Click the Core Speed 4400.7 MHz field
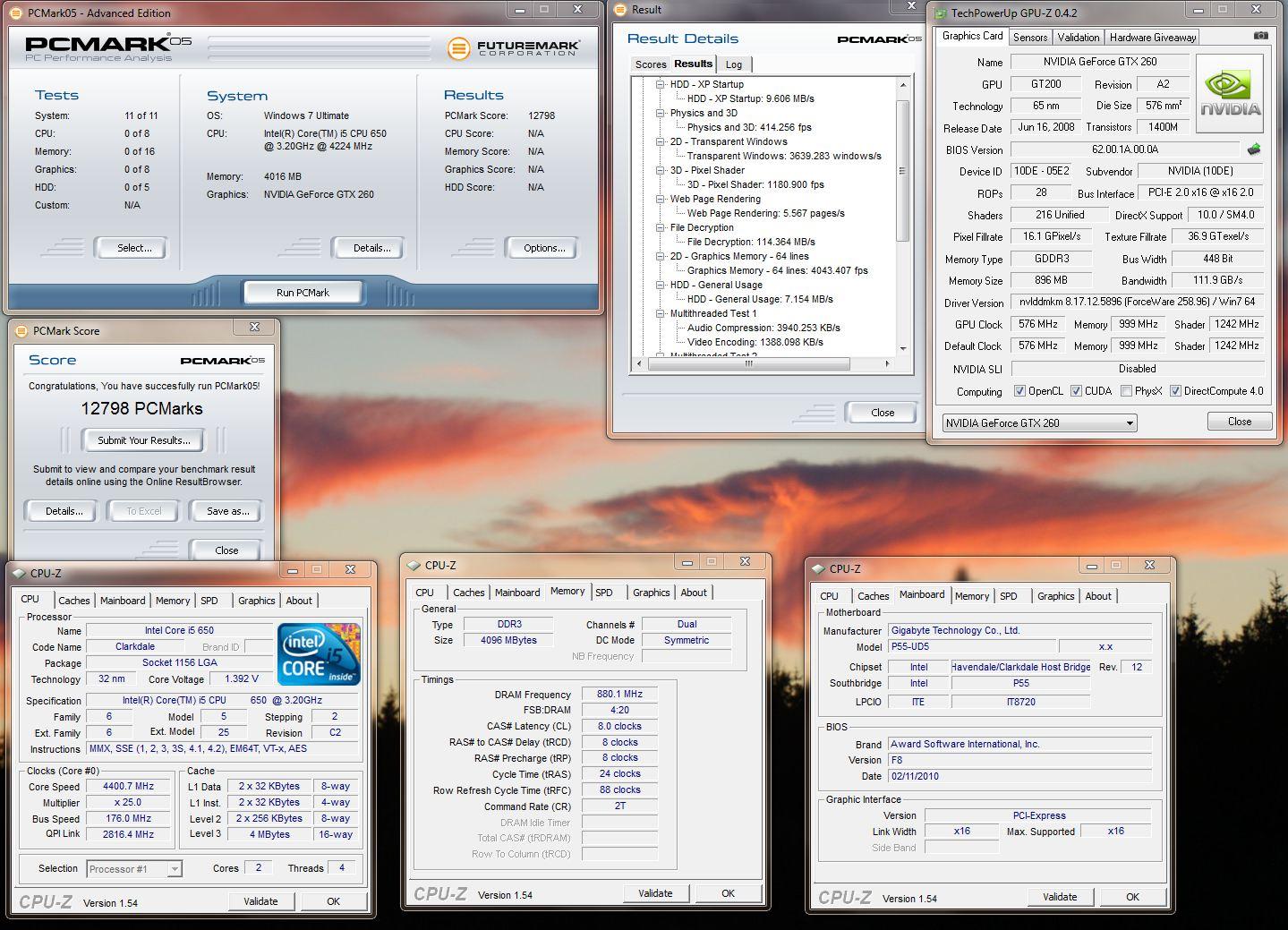 coord(129,787)
